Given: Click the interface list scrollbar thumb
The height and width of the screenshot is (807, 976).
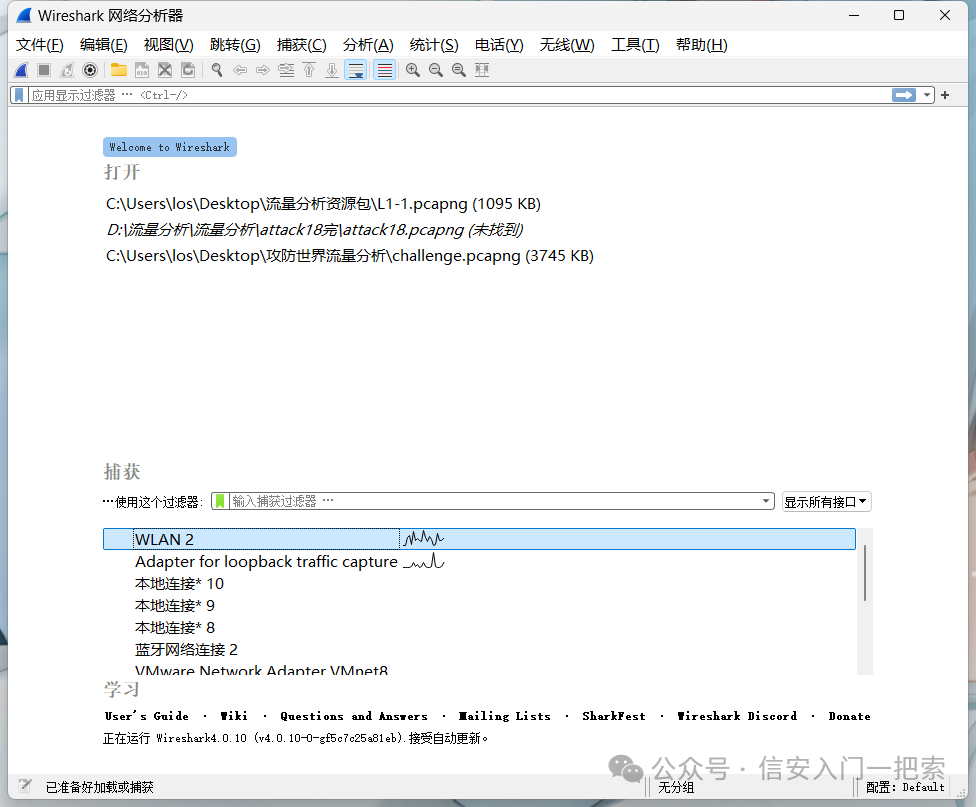Looking at the screenshot, I should (865, 573).
